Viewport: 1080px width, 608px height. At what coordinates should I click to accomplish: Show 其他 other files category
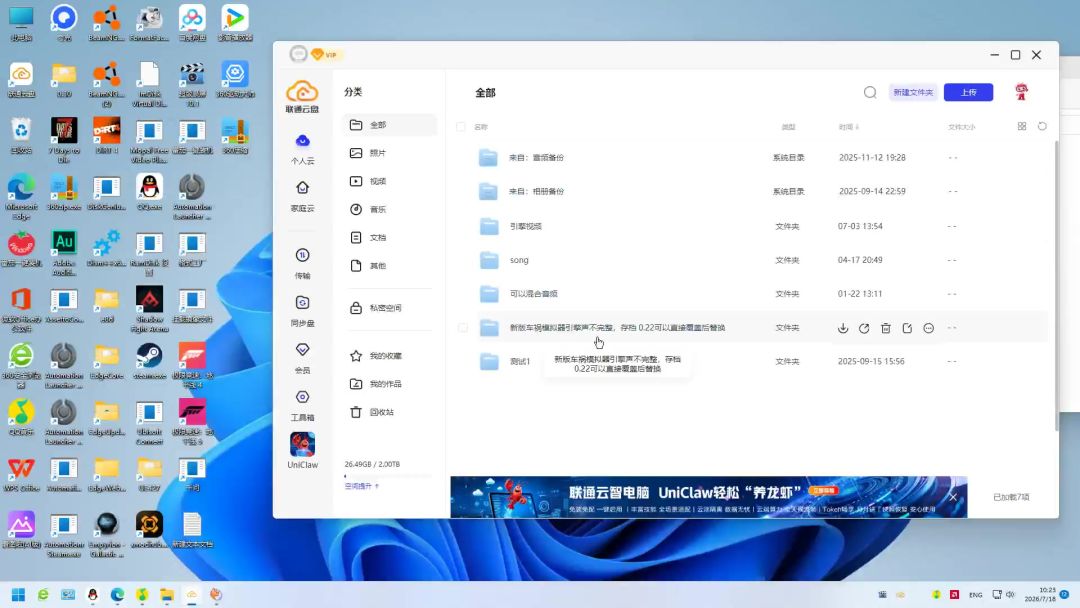coord(390,266)
